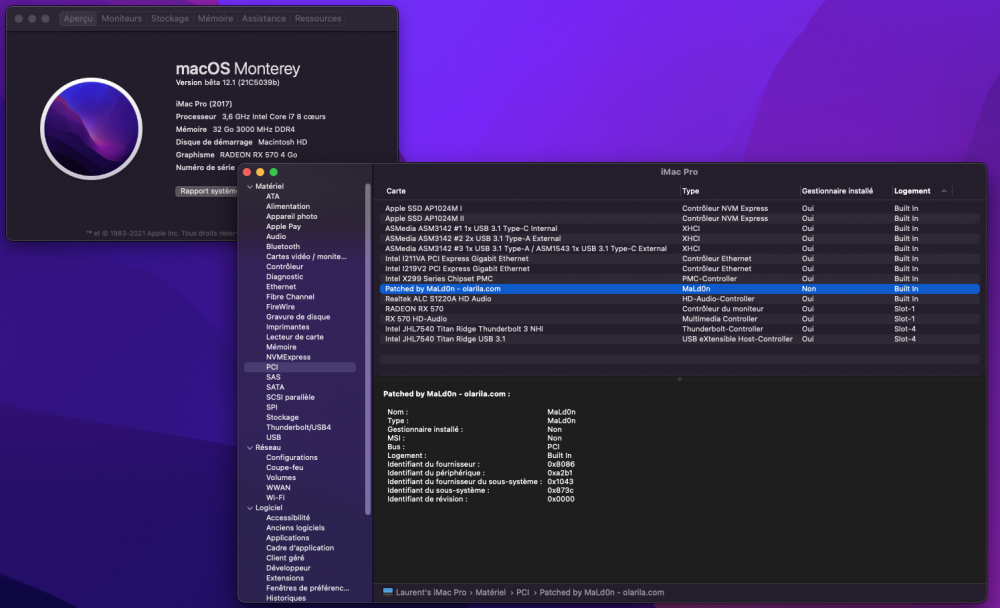
Task: Select Titan Ridge Thunderbolt 3 NHI row
Action: click(679, 329)
